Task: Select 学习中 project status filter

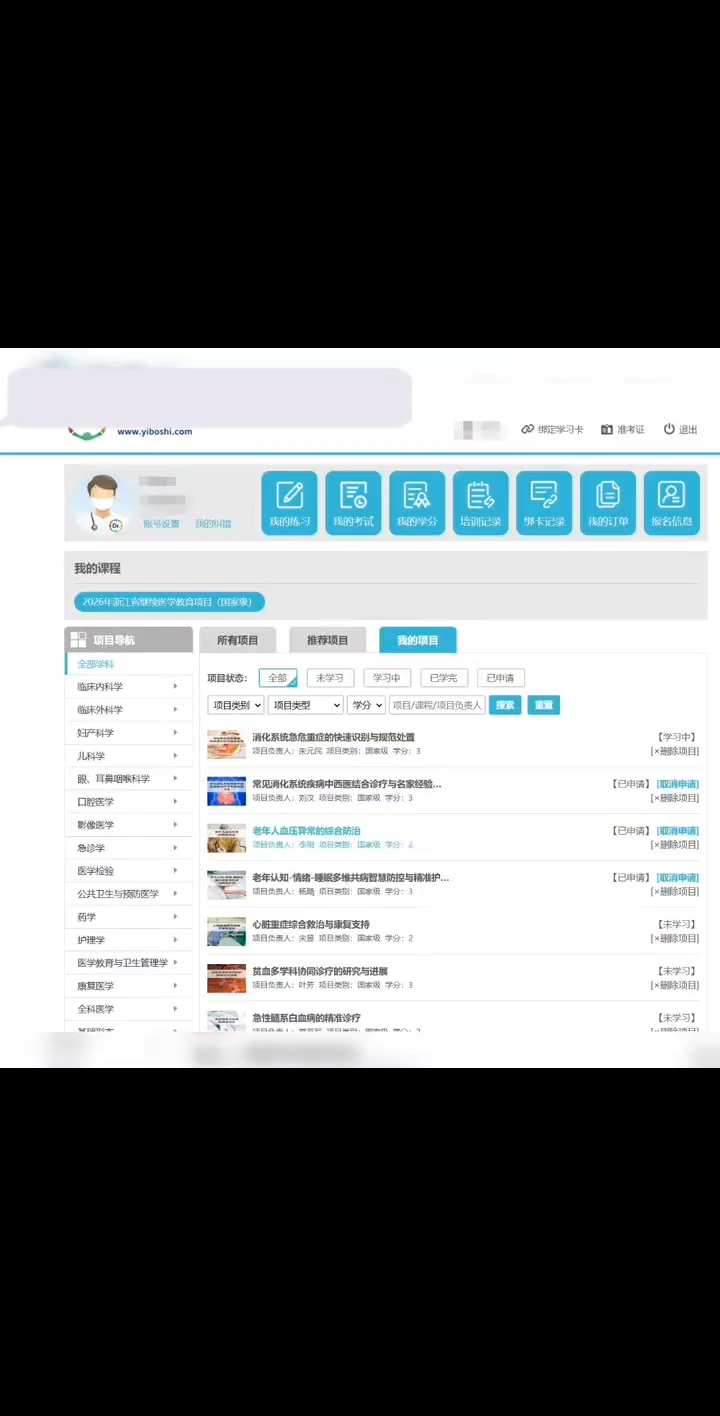Action: coord(386,678)
